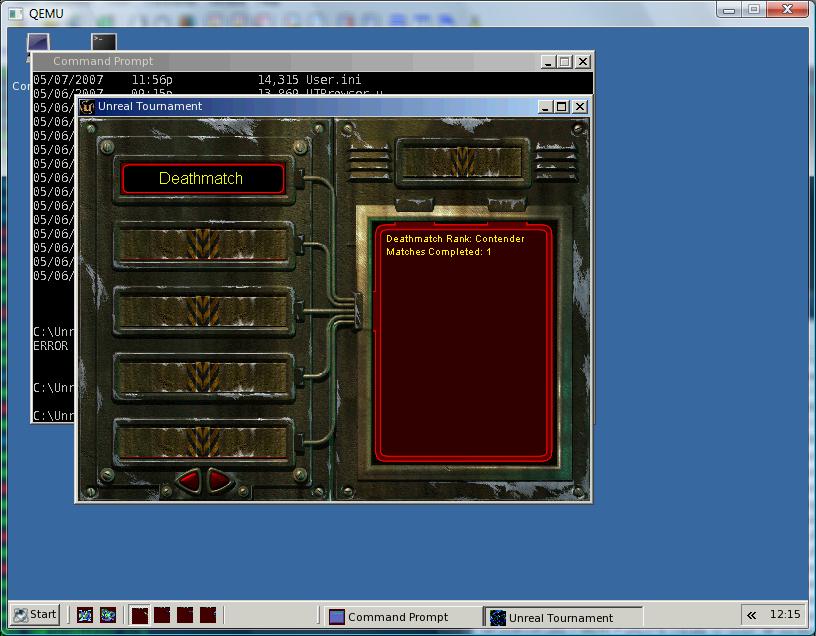The width and height of the screenshot is (816, 636).
Task: Click the red left arrow button
Action: 189,481
